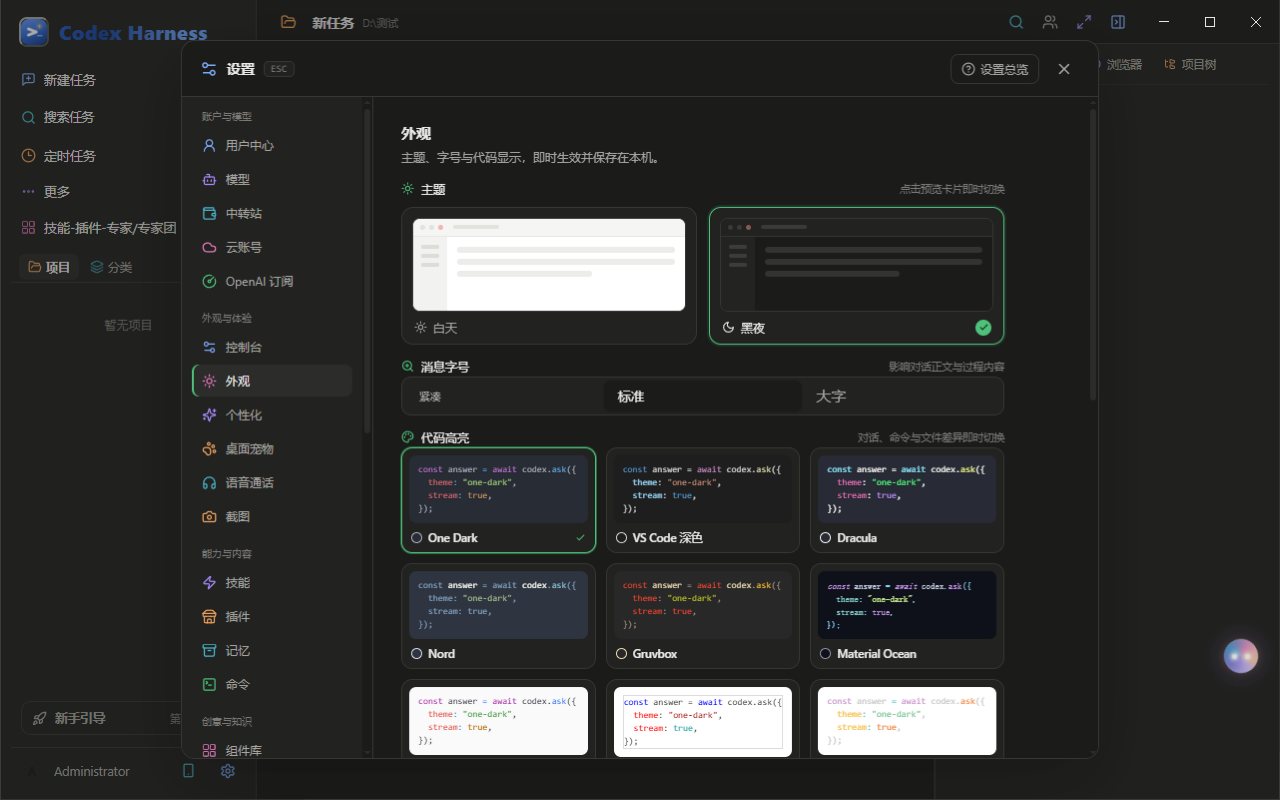Select the 中转站 wallet icon
This screenshot has height=800, width=1280.
click(x=209, y=213)
